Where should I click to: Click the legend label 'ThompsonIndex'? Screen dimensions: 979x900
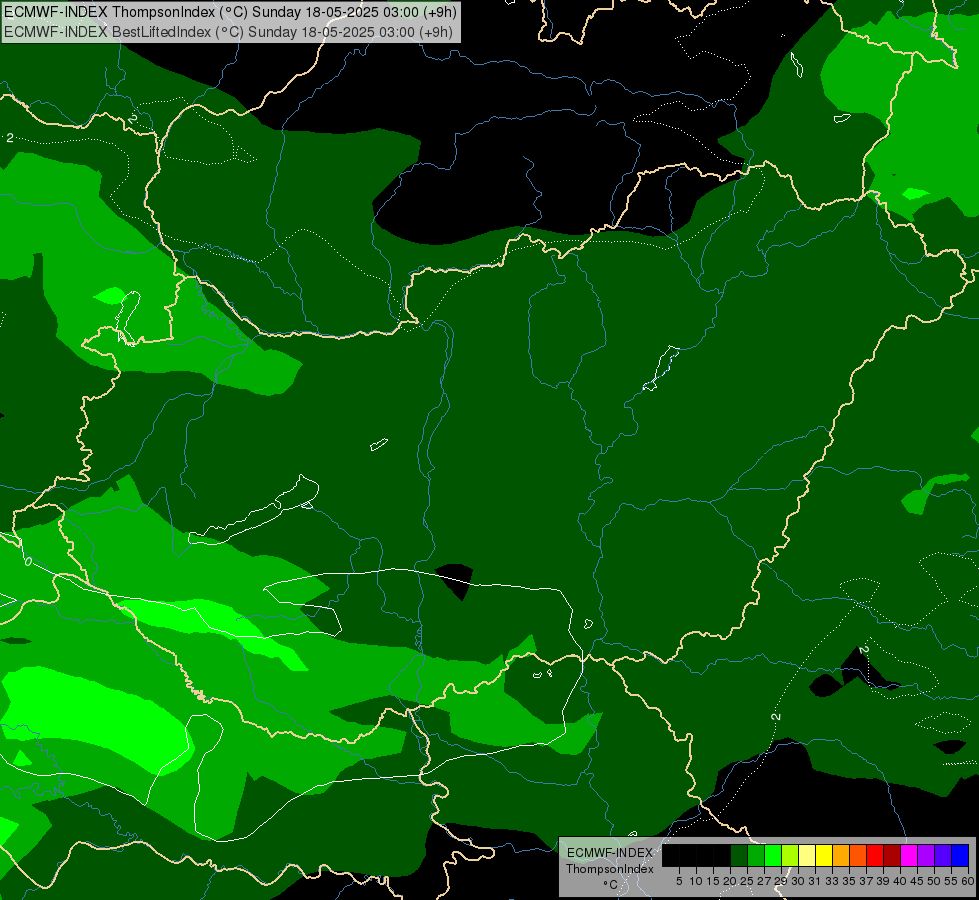pos(610,869)
